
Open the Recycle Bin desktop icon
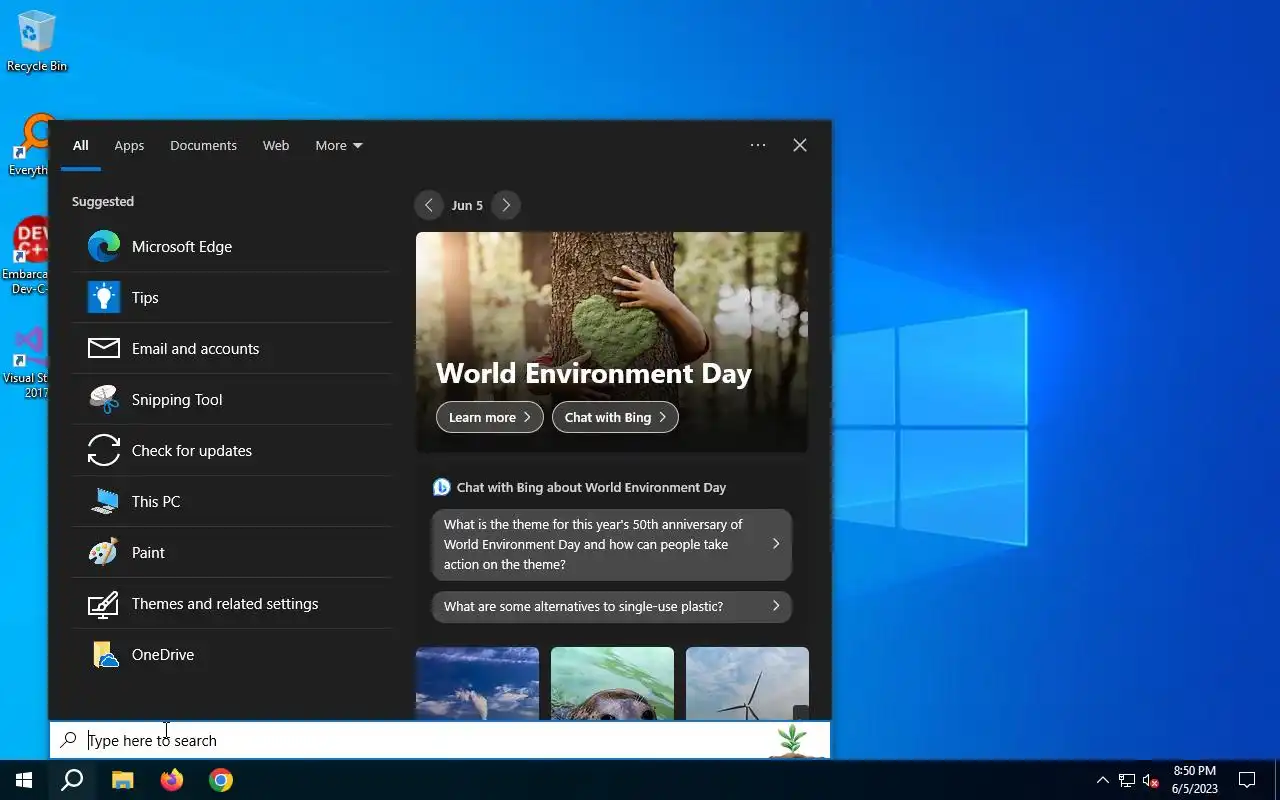pyautogui.click(x=37, y=40)
